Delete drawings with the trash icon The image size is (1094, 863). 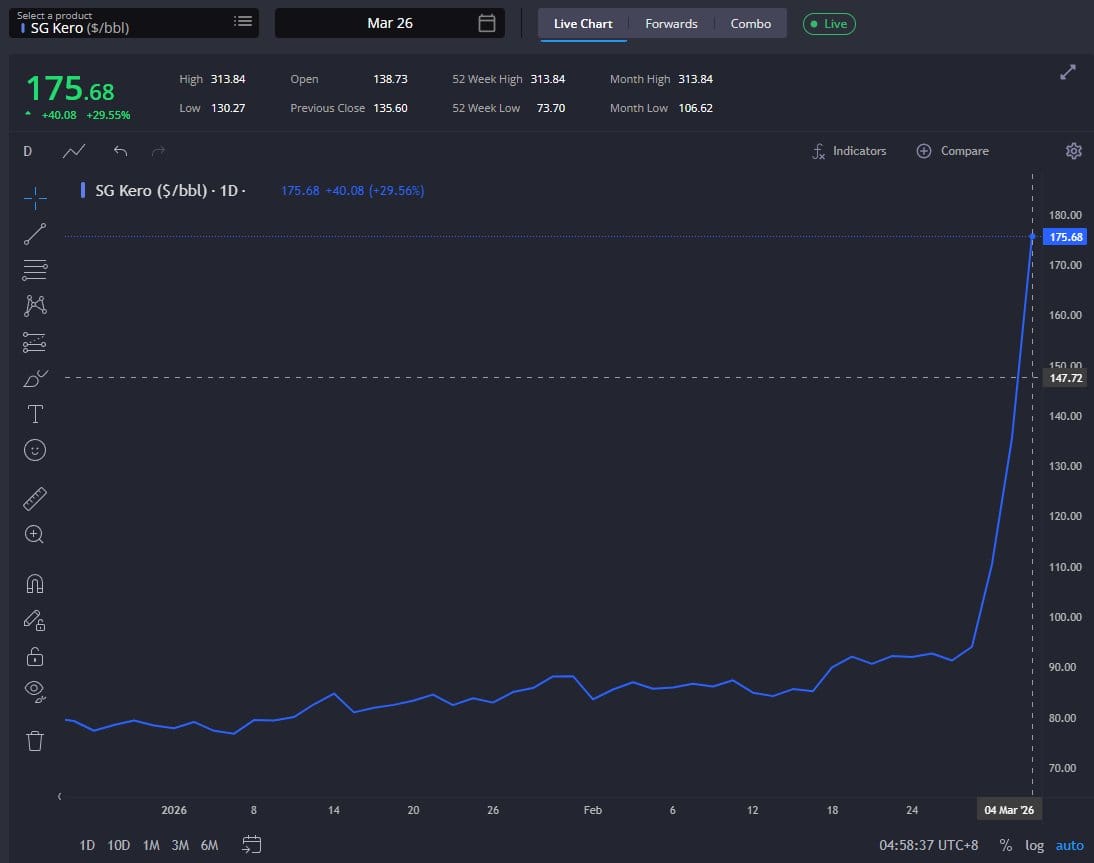tap(35, 741)
